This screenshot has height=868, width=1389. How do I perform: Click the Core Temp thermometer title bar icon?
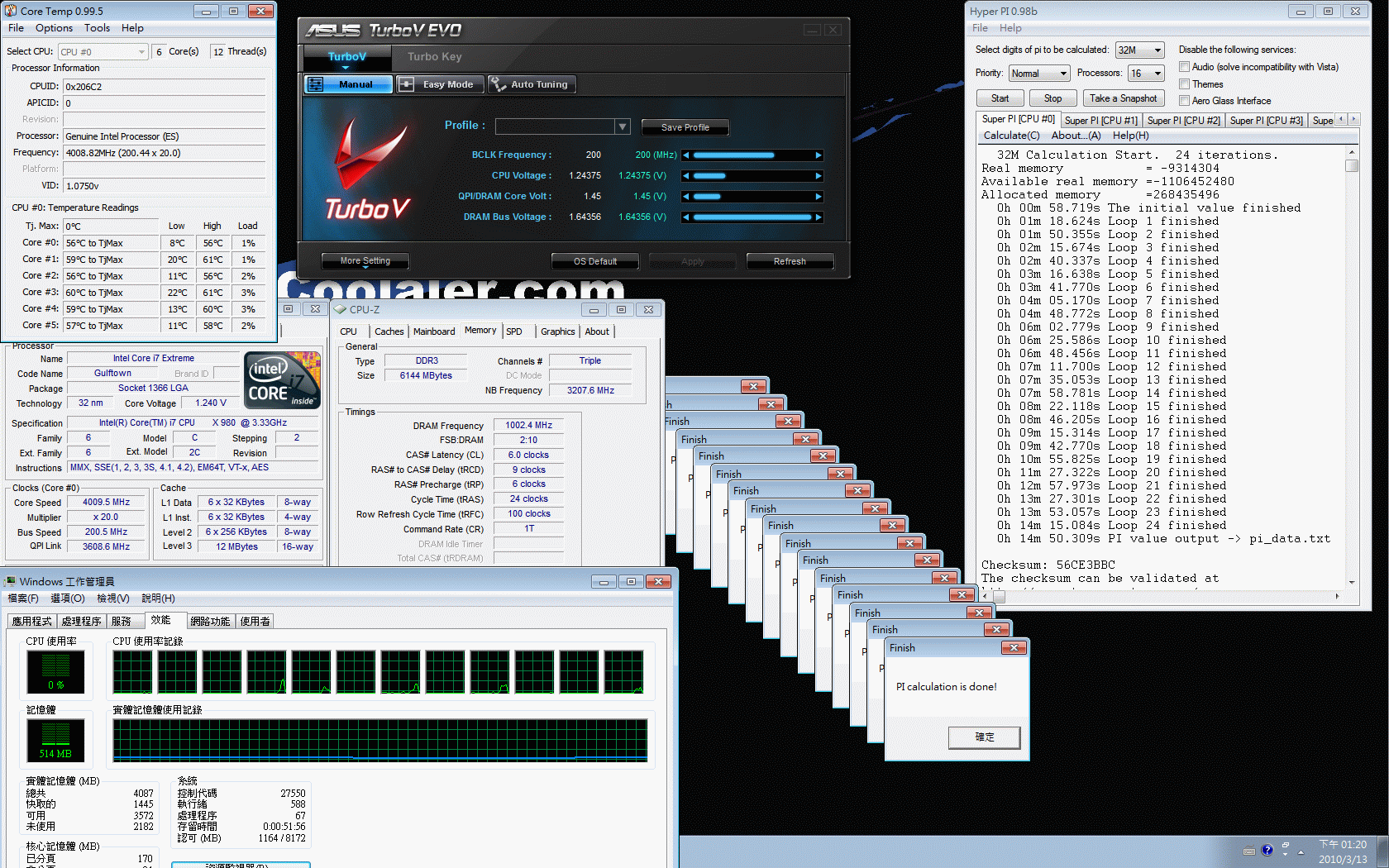pos(11,11)
